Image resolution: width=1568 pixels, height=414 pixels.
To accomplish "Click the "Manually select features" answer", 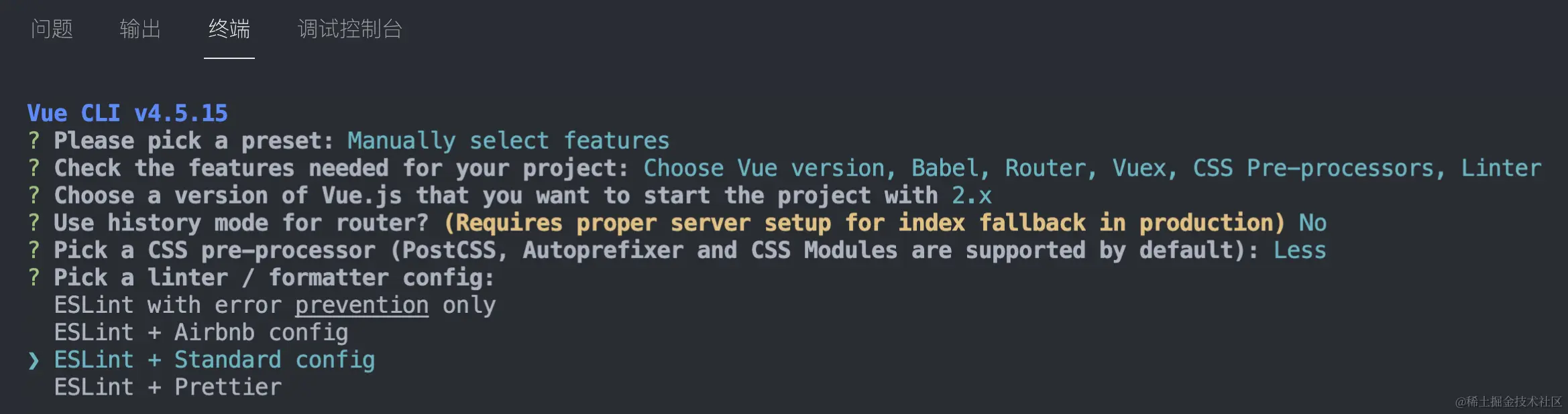I will pos(508,141).
